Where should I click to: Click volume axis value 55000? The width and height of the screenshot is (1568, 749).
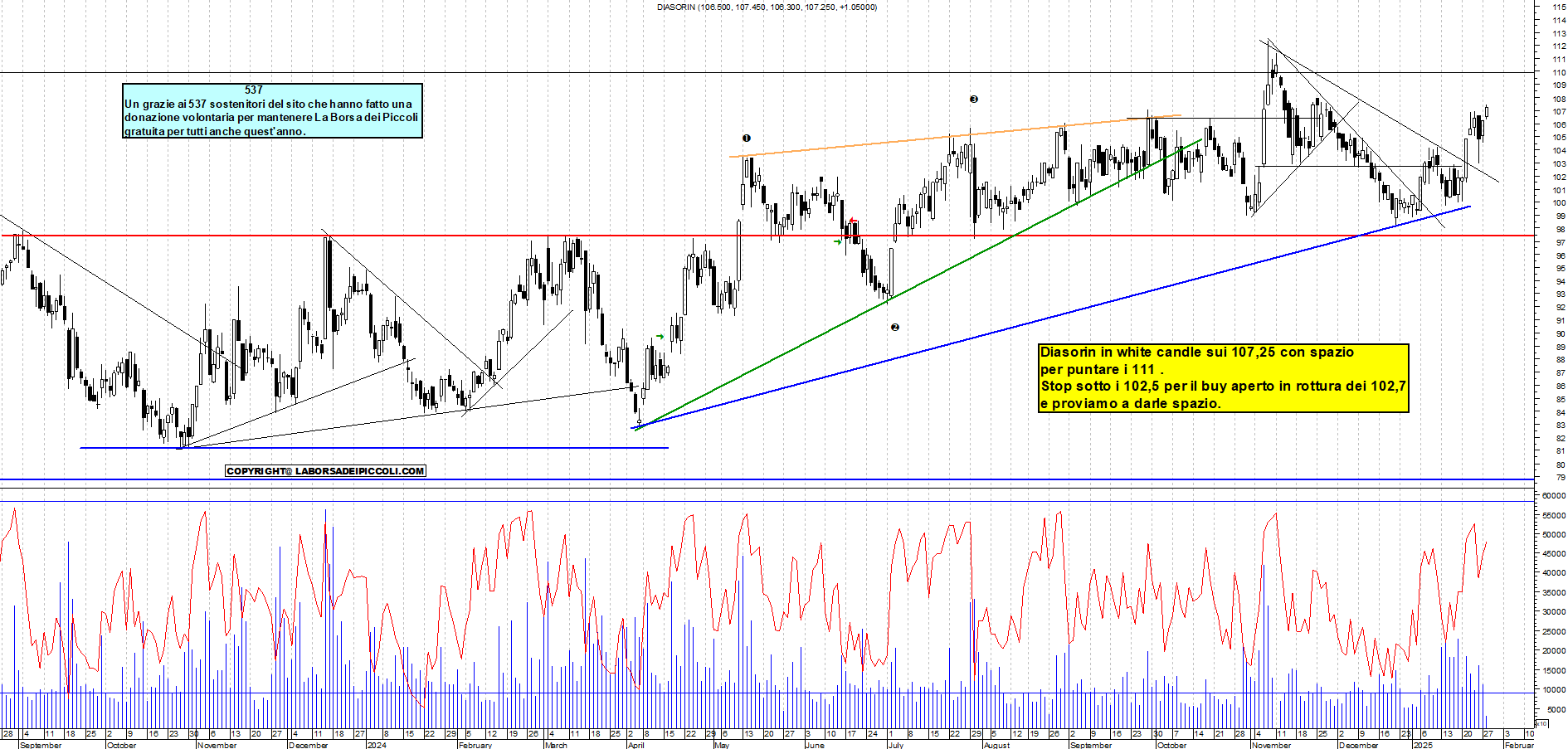tap(1554, 515)
